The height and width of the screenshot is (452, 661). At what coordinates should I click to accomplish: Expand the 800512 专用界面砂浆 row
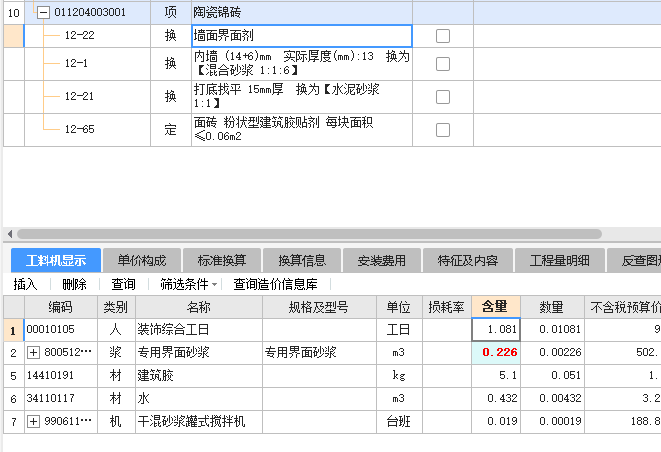click(x=33, y=352)
